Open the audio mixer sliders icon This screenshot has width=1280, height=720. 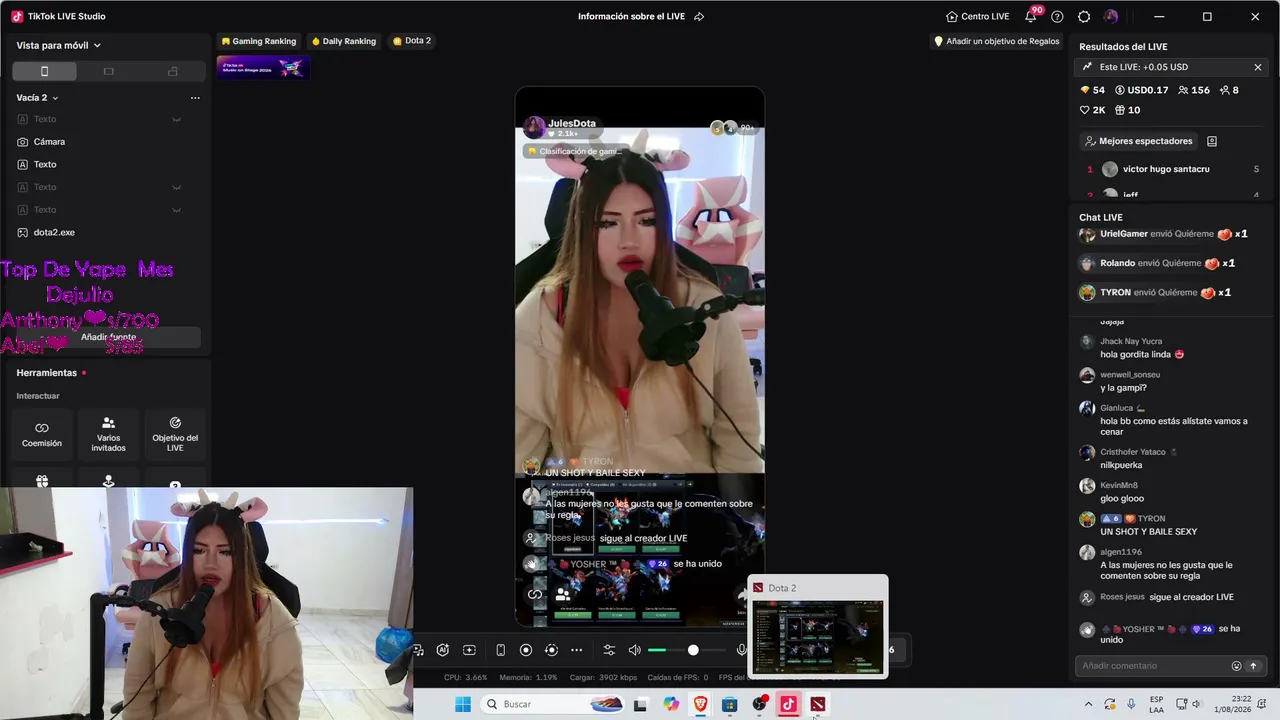(609, 650)
